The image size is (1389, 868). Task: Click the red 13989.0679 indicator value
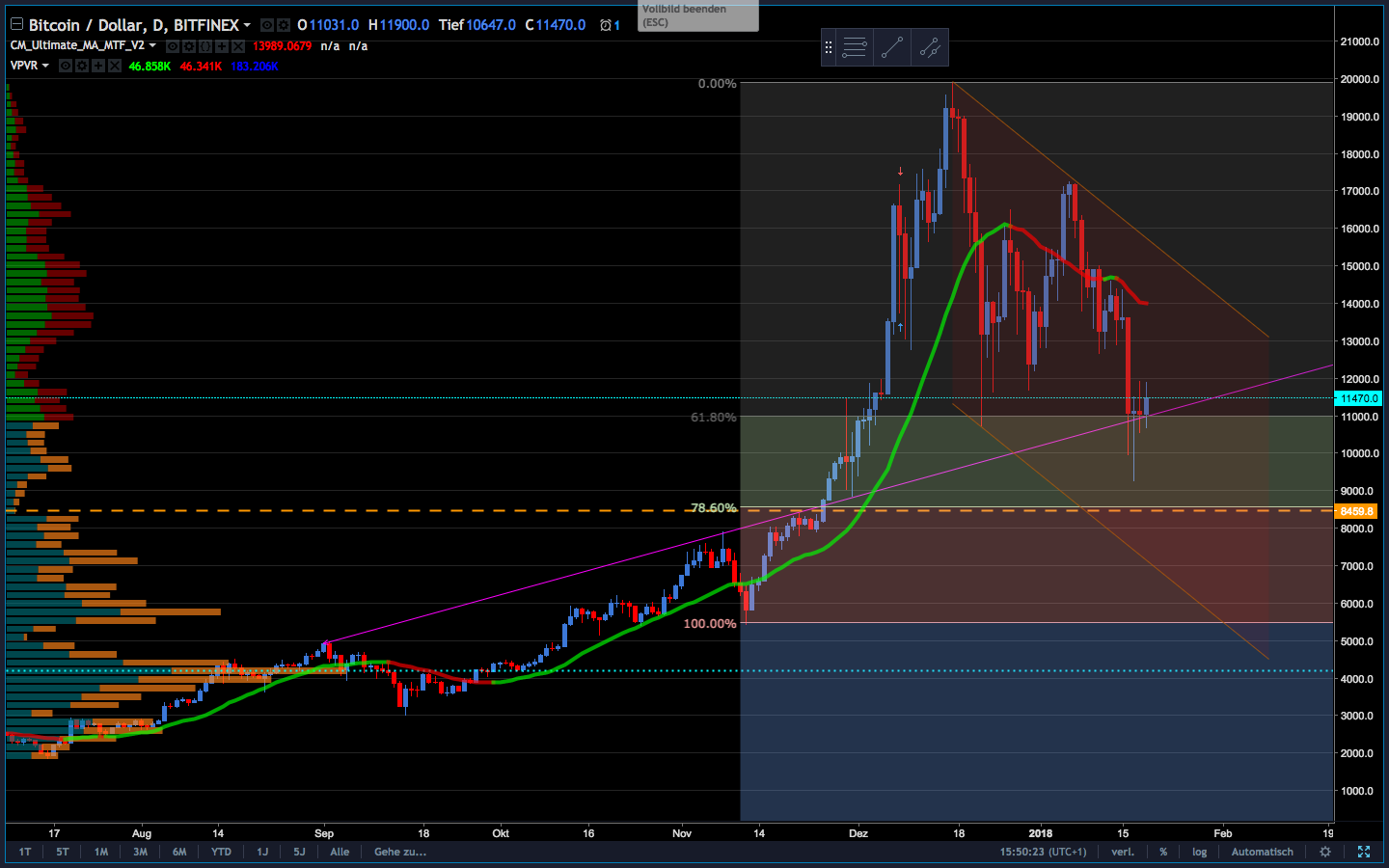point(282,46)
